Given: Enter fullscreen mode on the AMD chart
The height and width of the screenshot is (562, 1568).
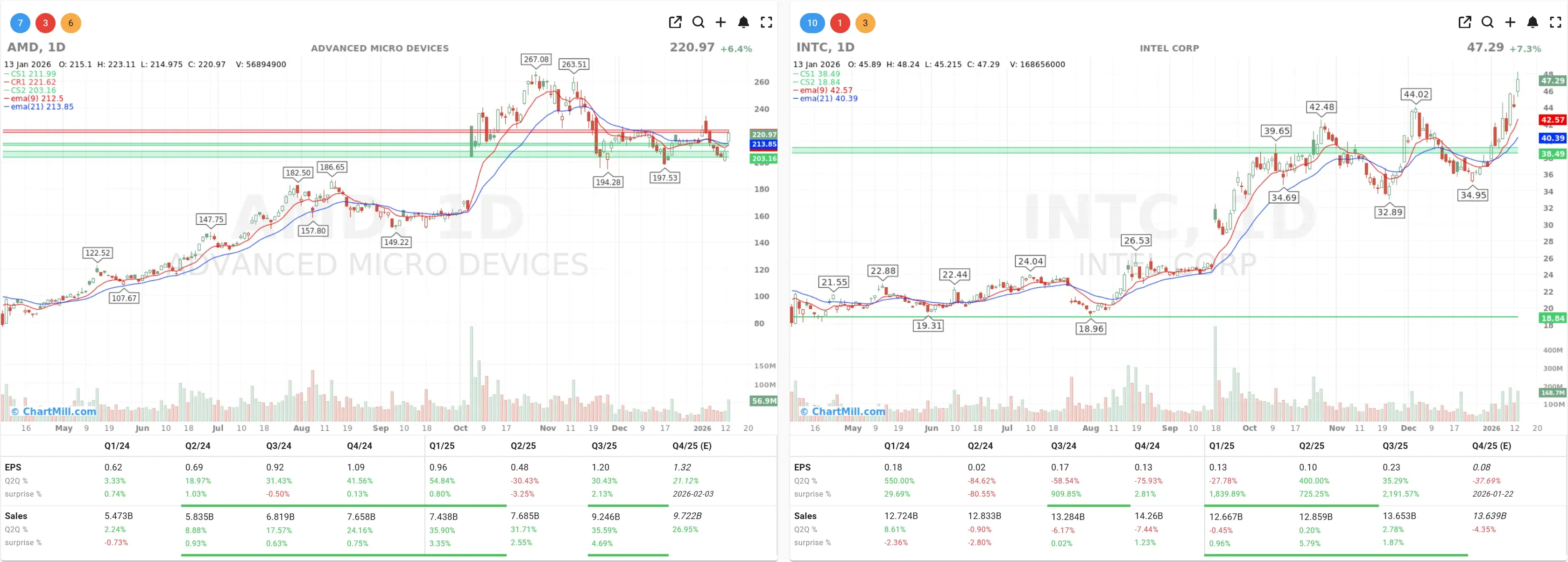Looking at the screenshot, I should [766, 22].
